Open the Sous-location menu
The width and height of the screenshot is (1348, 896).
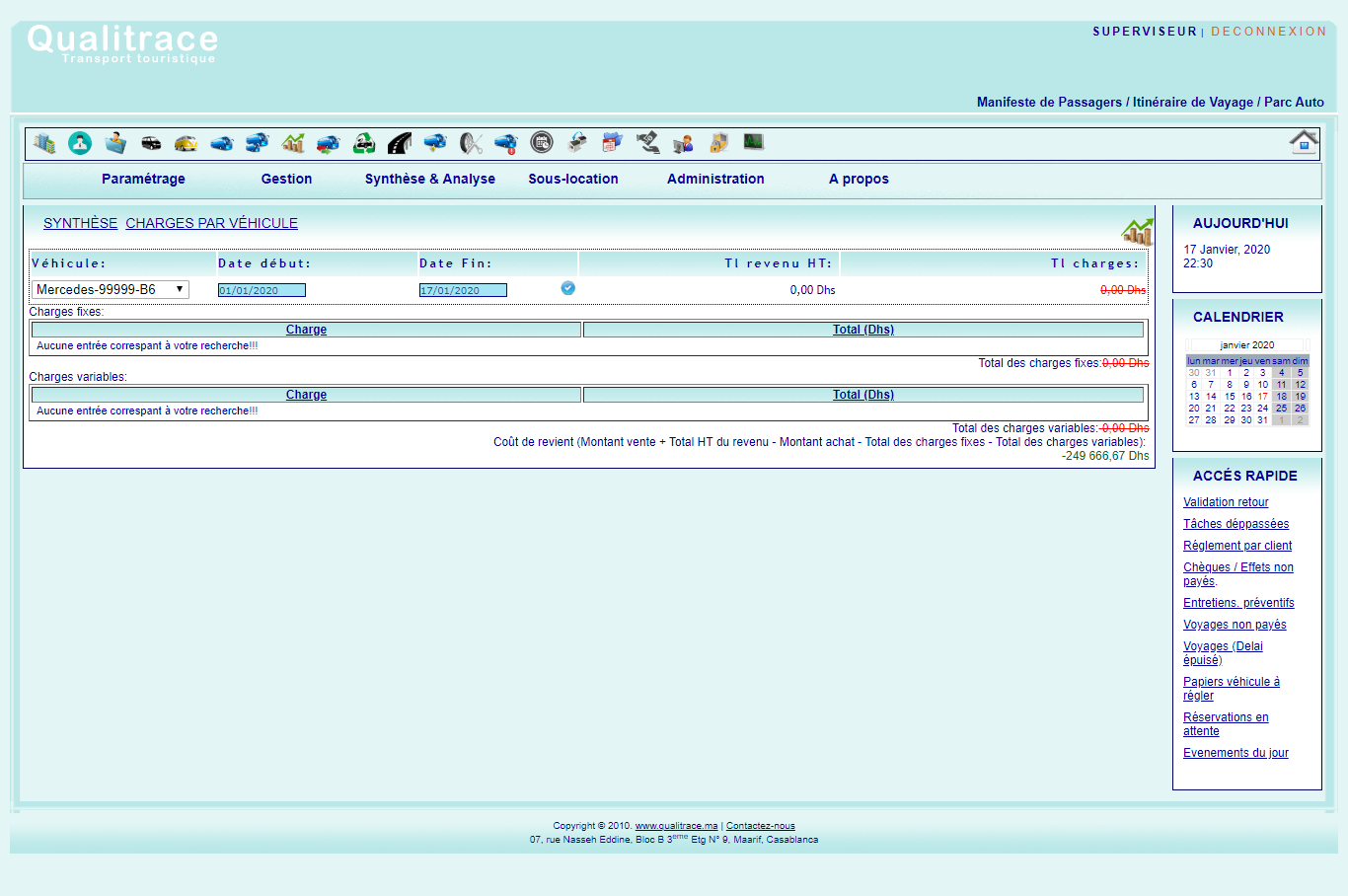pos(573,179)
